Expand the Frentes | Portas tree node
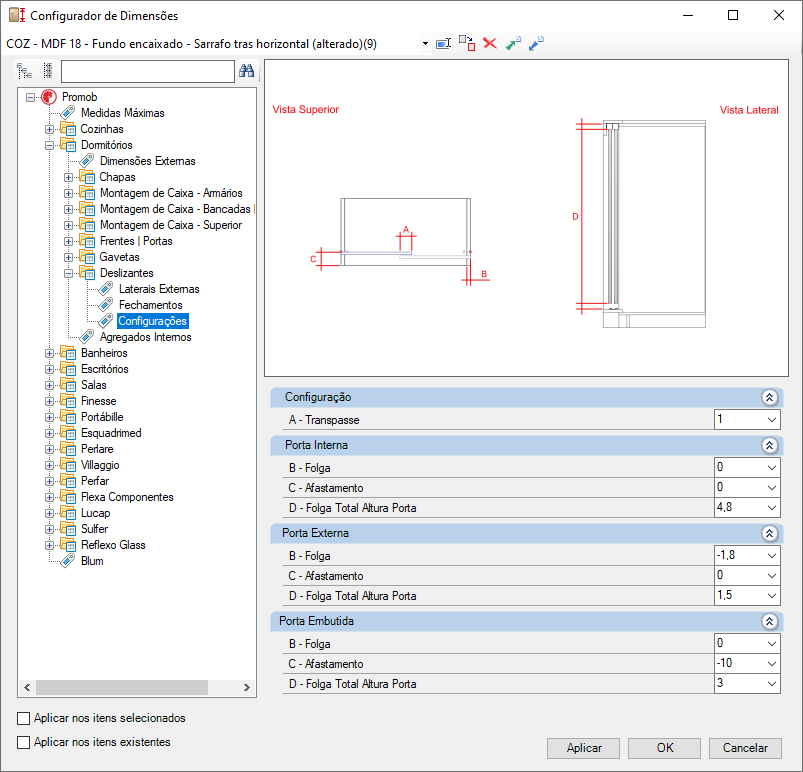Screen dimensions: 803x772 (x=68, y=241)
